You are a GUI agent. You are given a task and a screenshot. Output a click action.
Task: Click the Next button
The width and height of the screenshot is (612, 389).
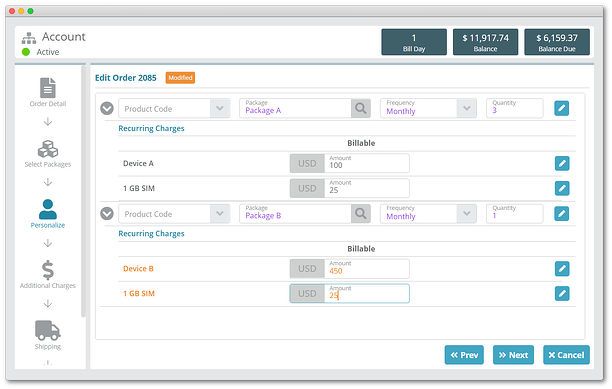coord(513,355)
